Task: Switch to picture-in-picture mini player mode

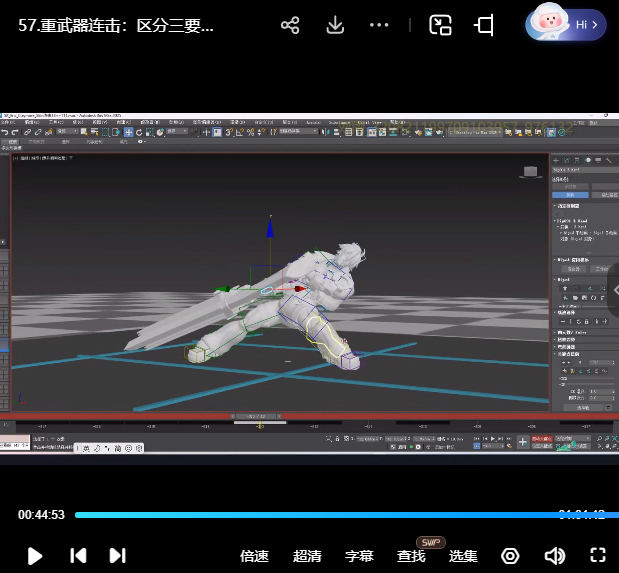Action: click(x=440, y=25)
